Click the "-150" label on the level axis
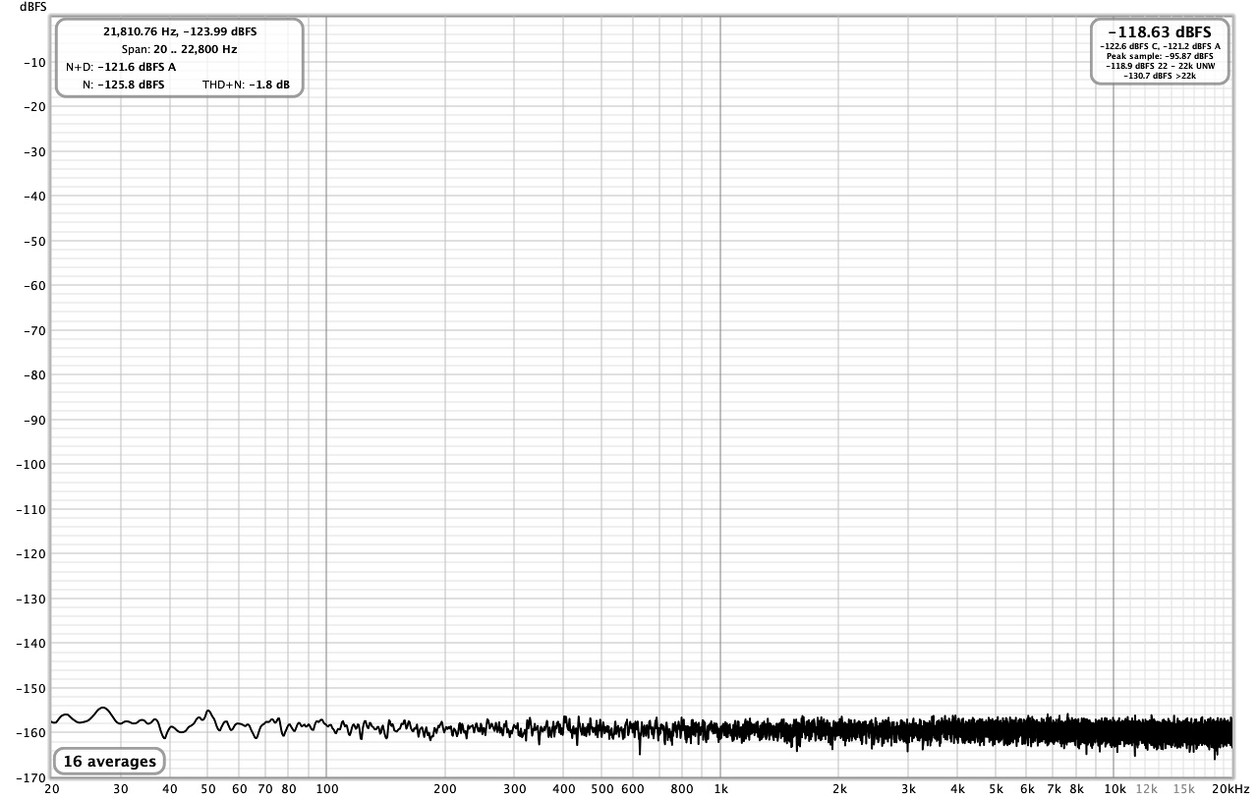Screen dimensions: 1258x800 click(x=32, y=688)
